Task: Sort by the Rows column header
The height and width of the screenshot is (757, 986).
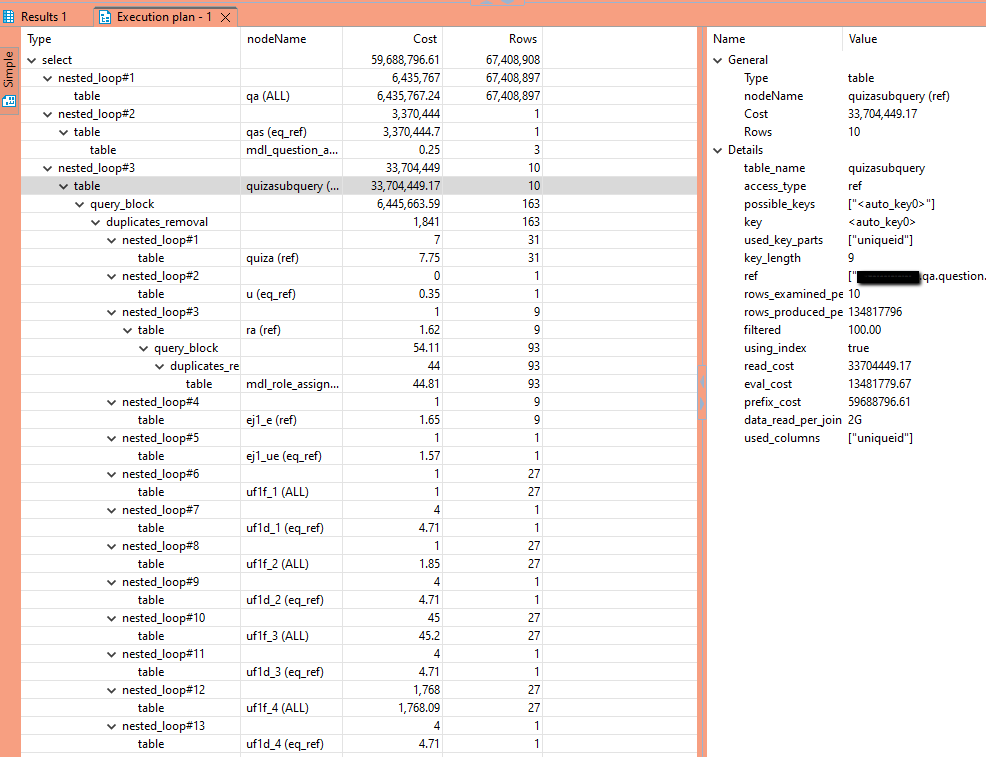Action: 523,39
